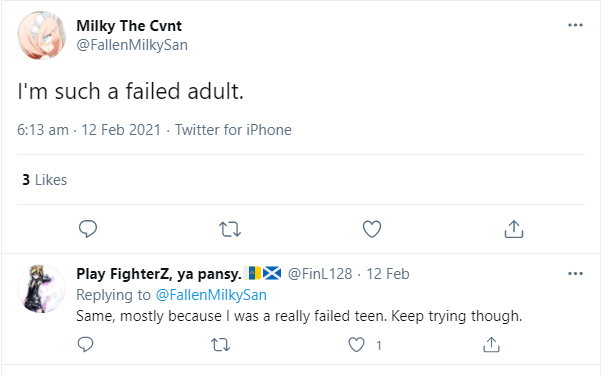
Task: Click the Twitter for iPhone source link
Action: coord(233,130)
